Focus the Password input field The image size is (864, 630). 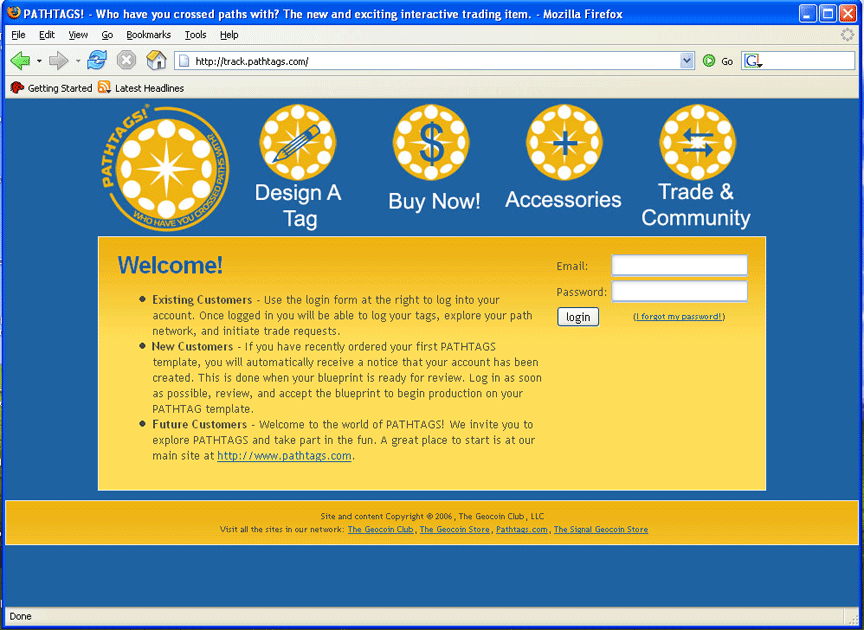click(x=679, y=291)
